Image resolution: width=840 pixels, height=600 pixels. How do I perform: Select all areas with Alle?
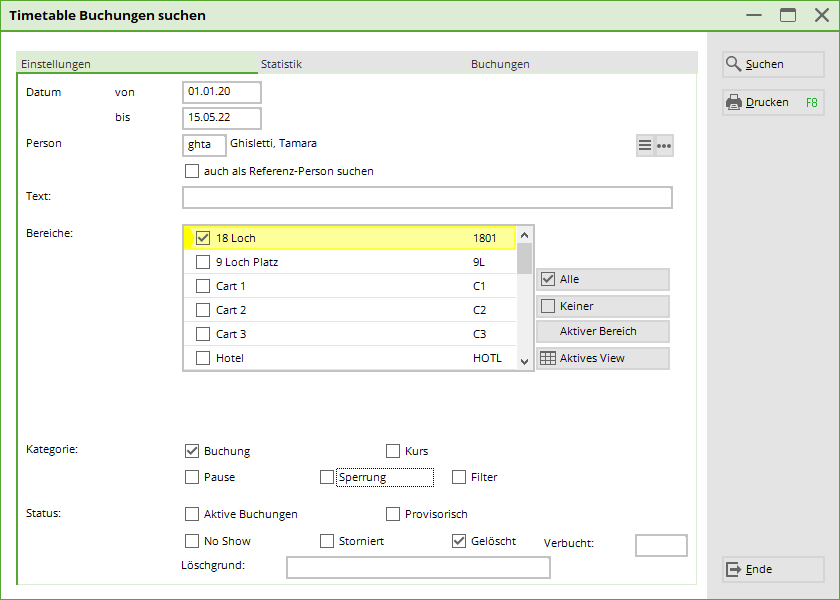pyautogui.click(x=602, y=279)
